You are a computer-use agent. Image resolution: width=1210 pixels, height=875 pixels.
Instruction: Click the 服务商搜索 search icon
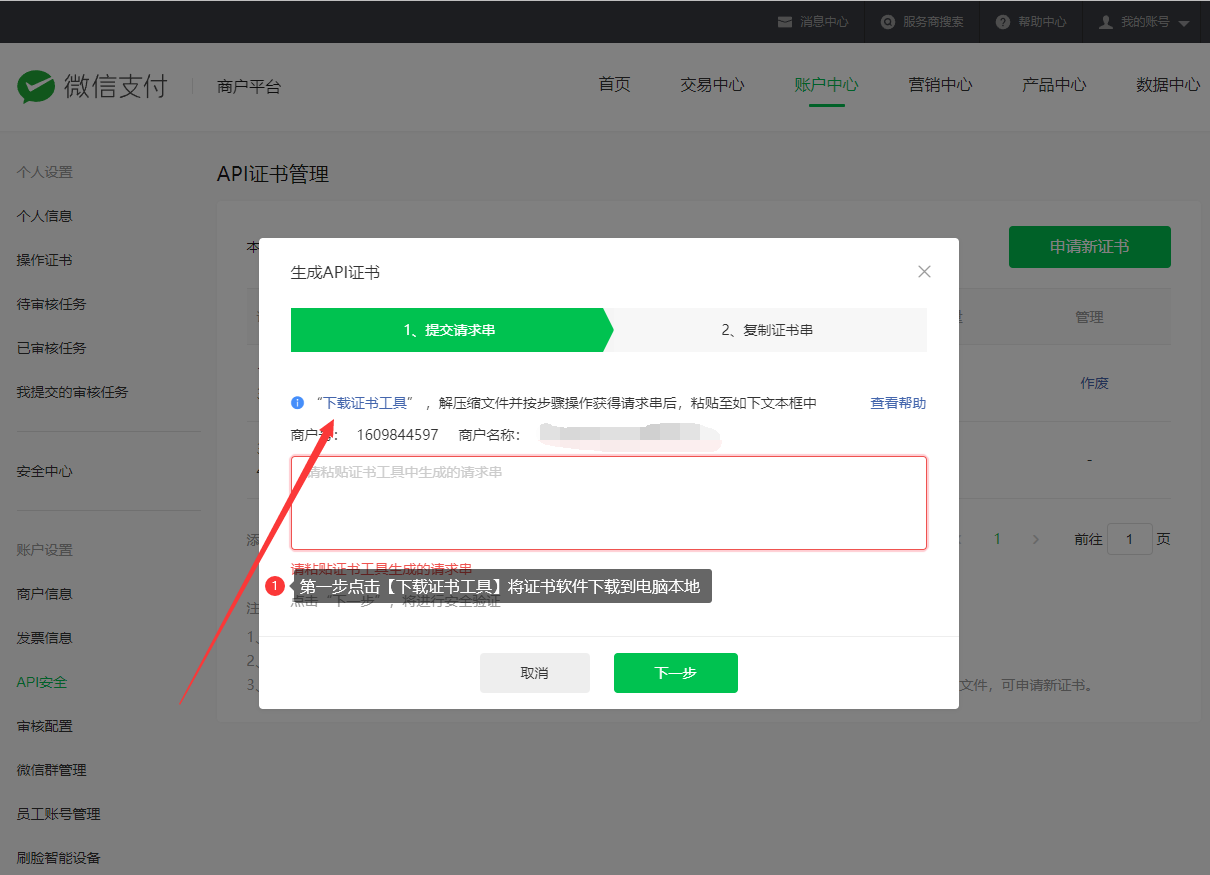888,21
